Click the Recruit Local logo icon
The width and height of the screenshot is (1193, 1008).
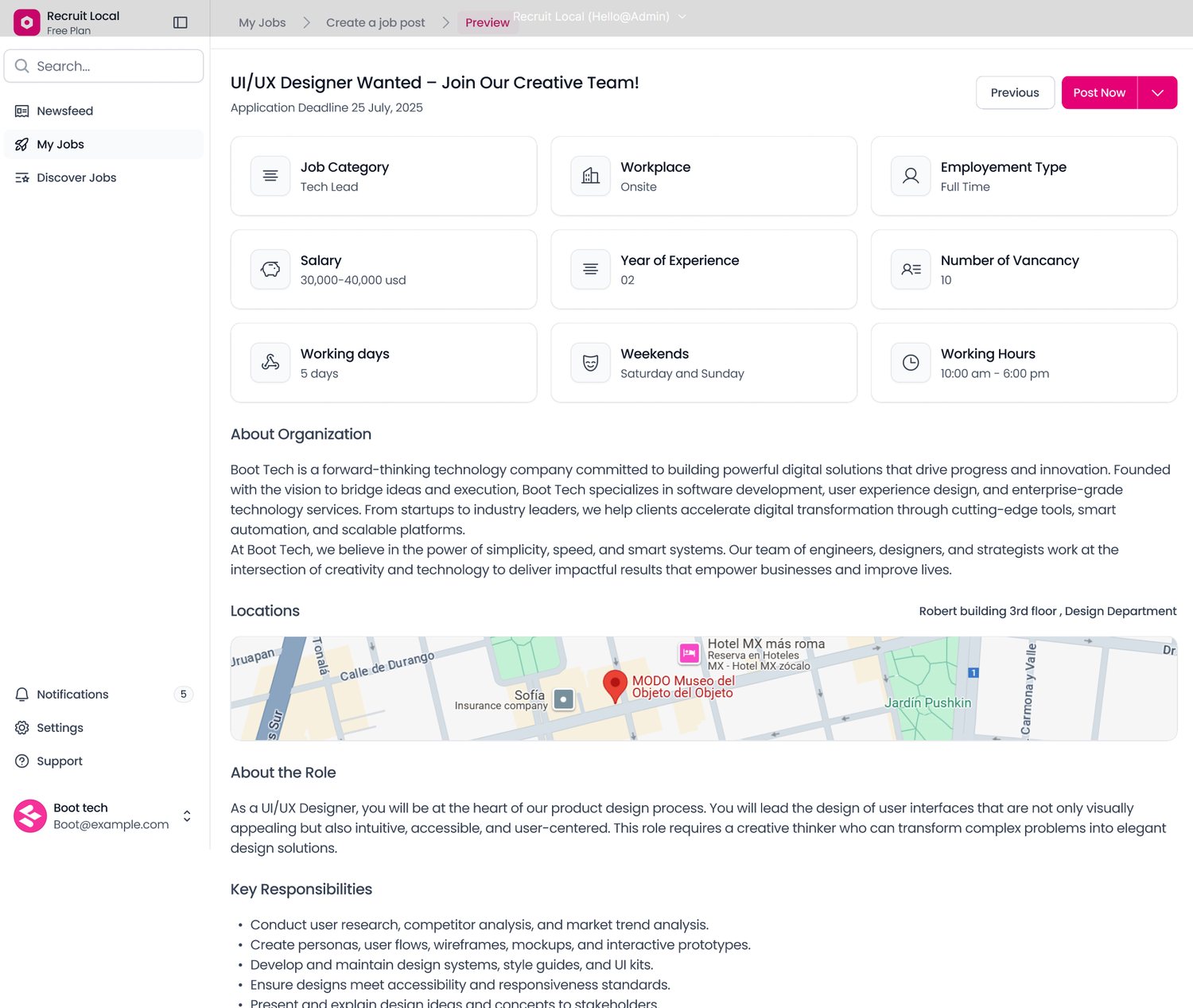tap(27, 22)
